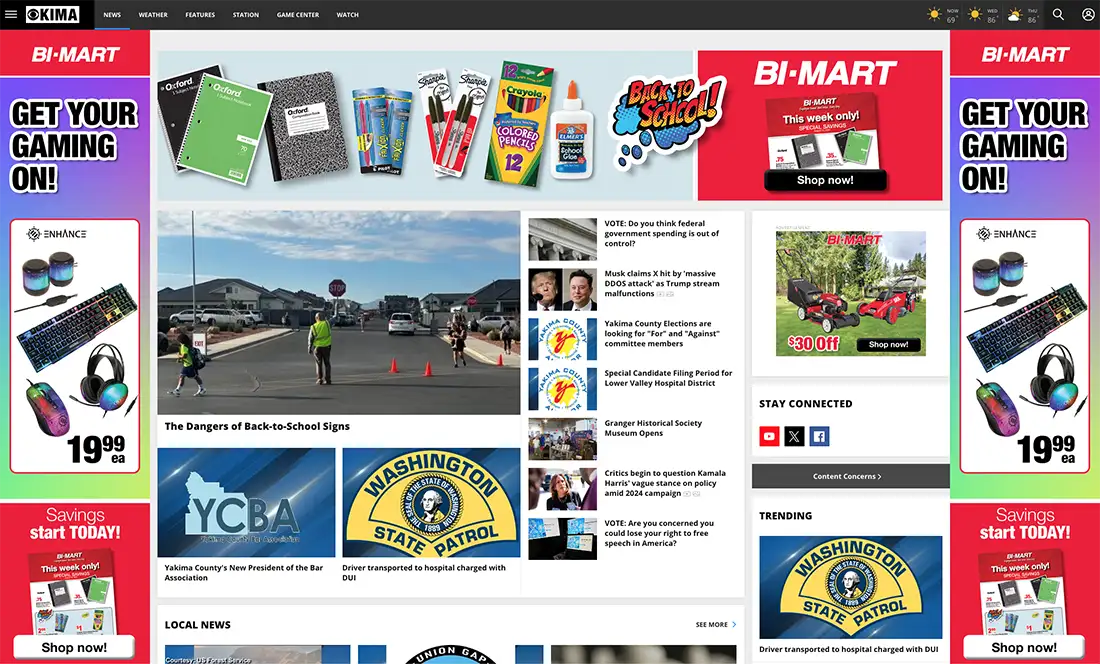This screenshot has height=664, width=1100.
Task: Open the STATION menu
Action: (246, 15)
